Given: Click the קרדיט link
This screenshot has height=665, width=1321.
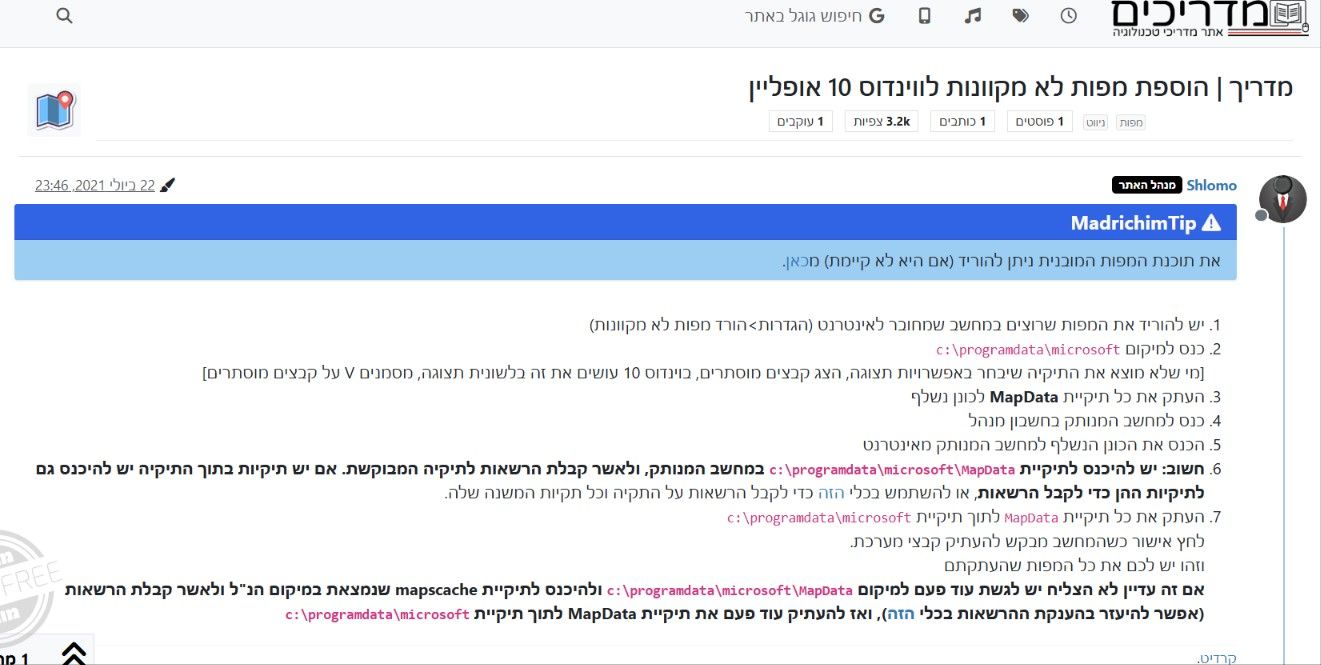Looking at the screenshot, I should (1218, 657).
